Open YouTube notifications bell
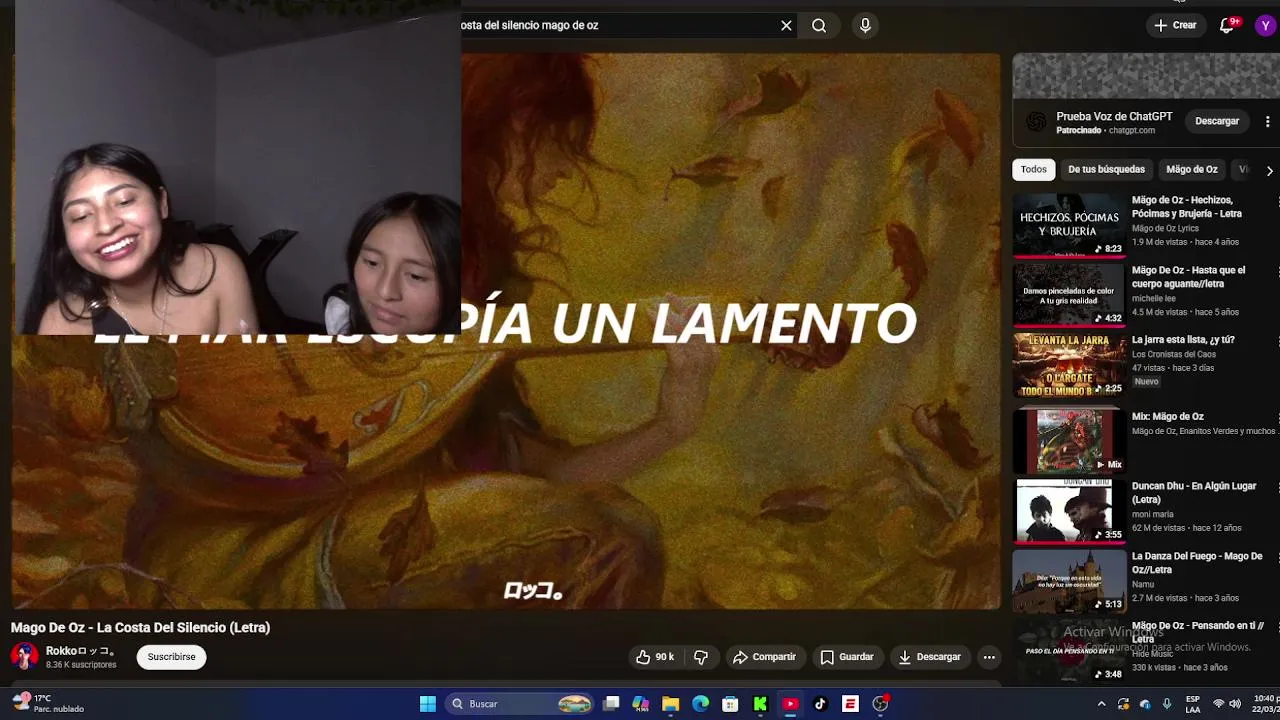The width and height of the screenshot is (1280, 720). pos(1227,26)
